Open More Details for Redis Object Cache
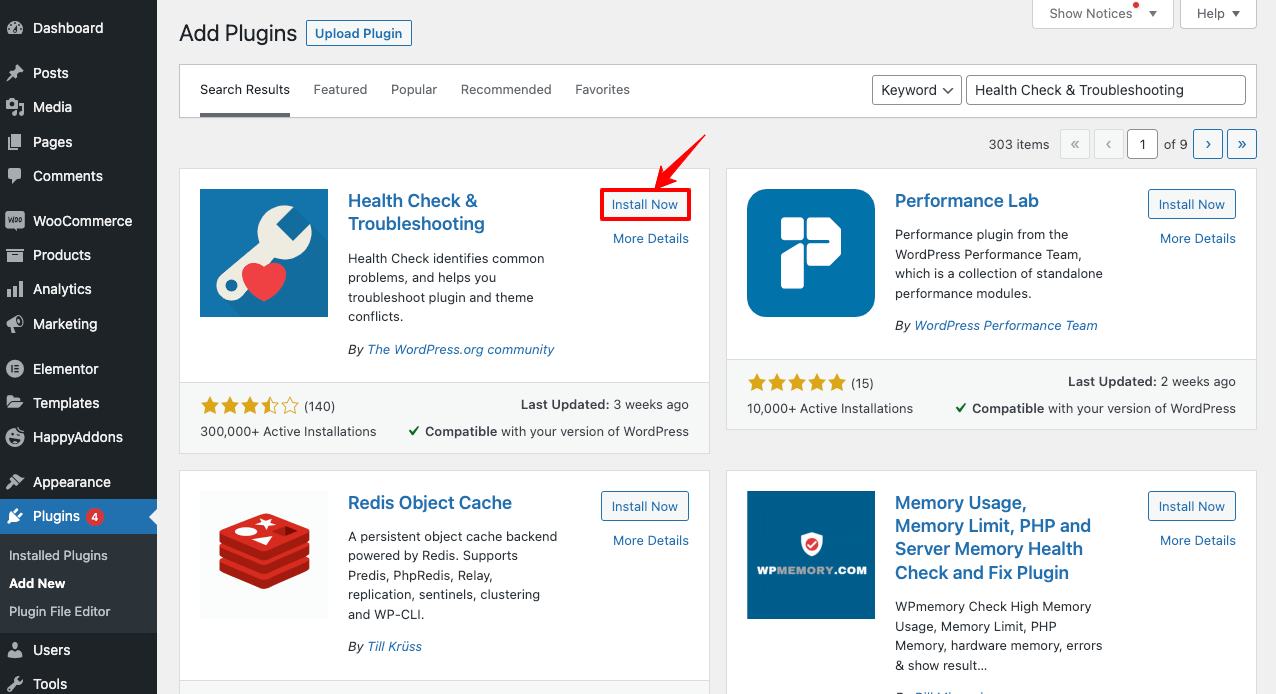 (x=651, y=540)
